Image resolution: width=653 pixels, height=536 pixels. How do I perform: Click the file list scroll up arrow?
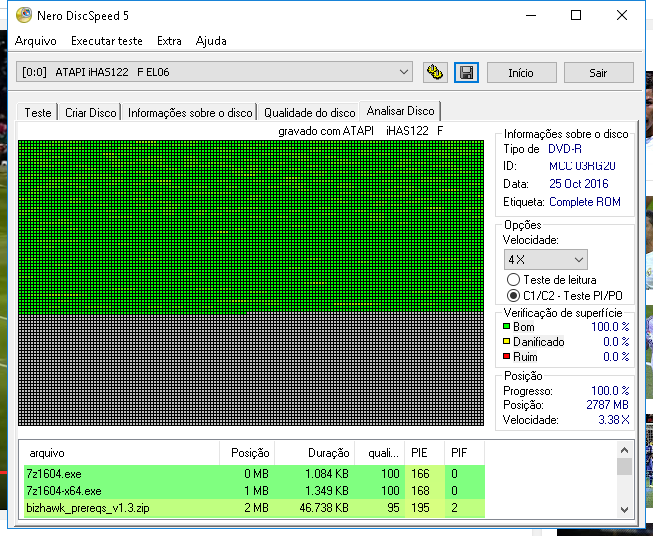(x=624, y=450)
